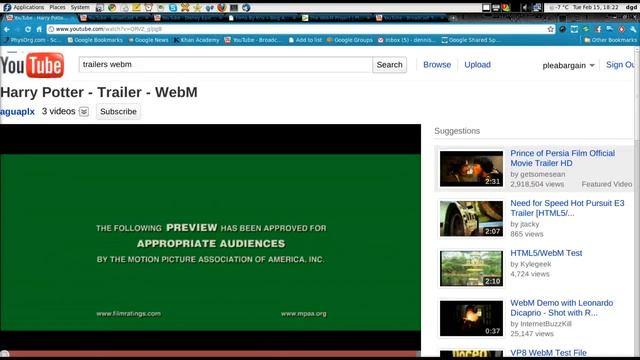This screenshot has height=360, width=640.
Task: Open HTML5/WebM Test thumbnail
Action: click(x=471, y=269)
